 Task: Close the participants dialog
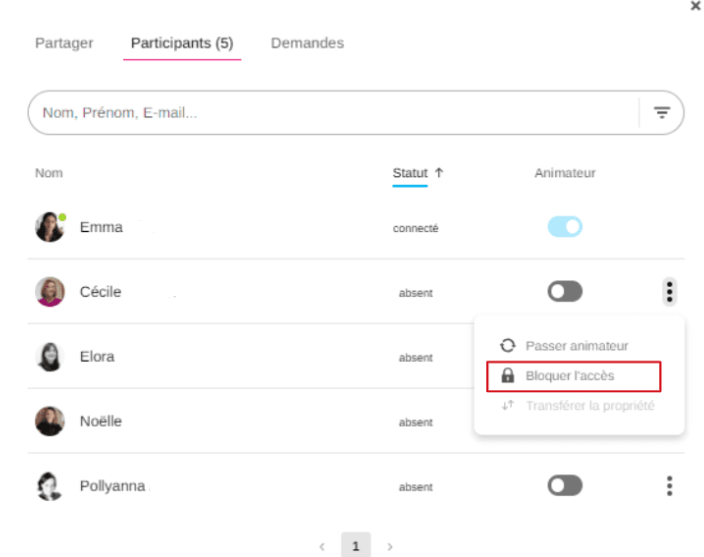click(696, 6)
